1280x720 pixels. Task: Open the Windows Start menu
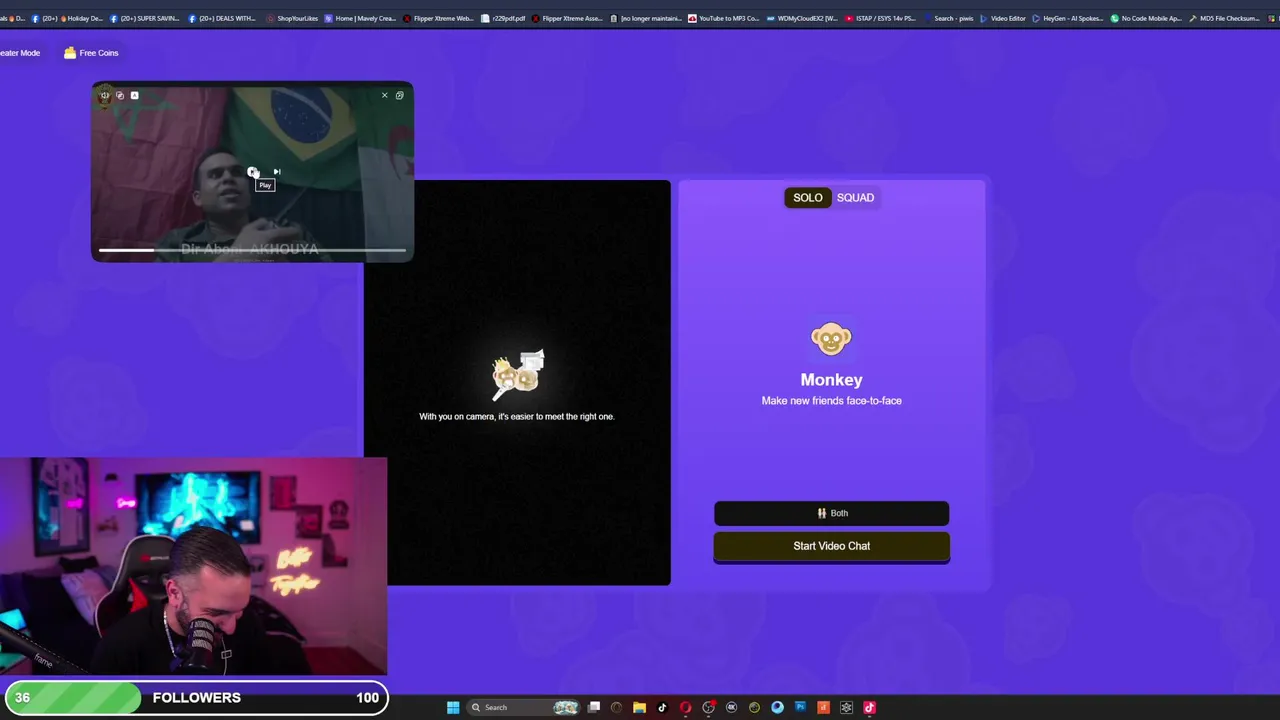click(453, 708)
